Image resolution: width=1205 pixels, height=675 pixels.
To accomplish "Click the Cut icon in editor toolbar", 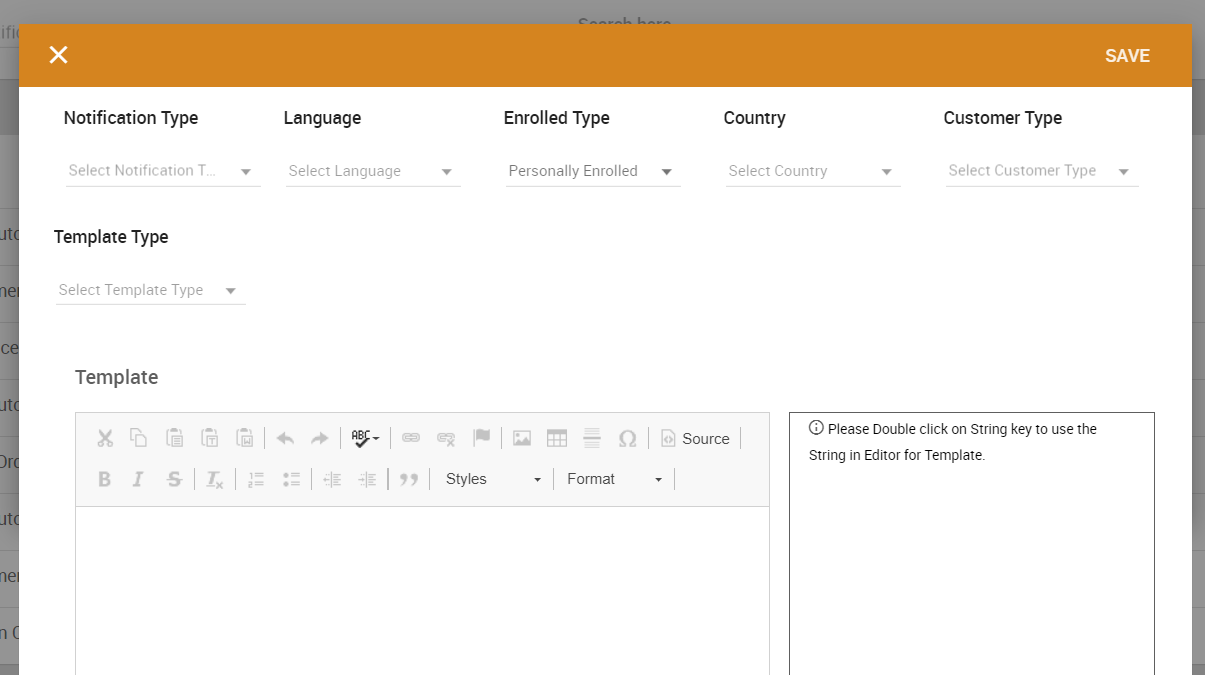I will 105,438.
